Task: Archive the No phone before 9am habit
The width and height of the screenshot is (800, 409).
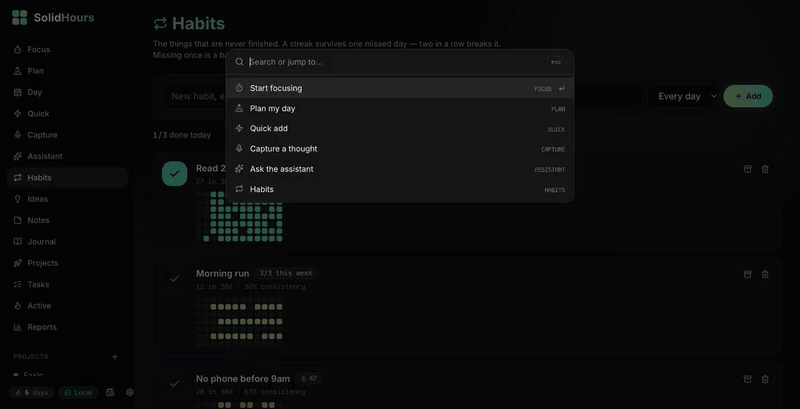Action: [x=747, y=379]
